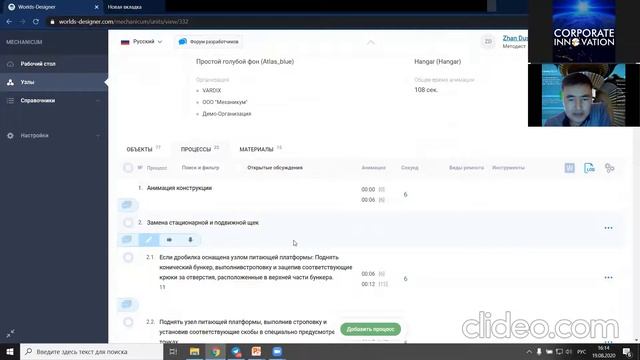Click the green Добавить процесс button
Viewport: 640px width, 360px height.
pos(370,329)
